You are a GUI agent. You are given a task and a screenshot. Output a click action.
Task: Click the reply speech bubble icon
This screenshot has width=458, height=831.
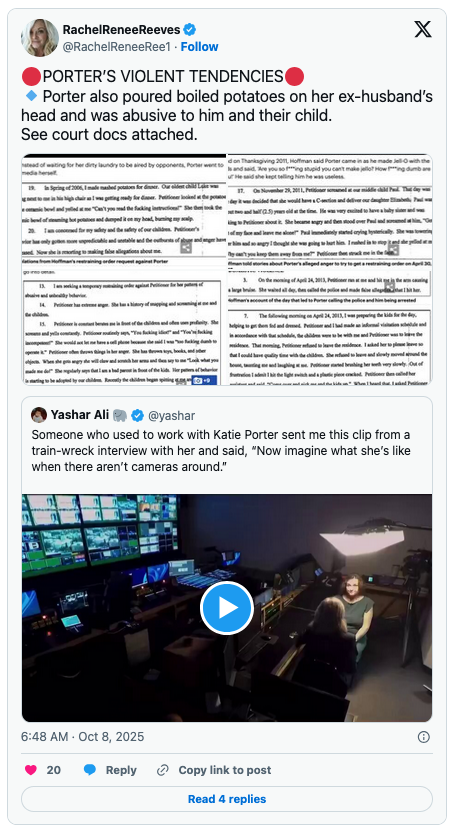[90, 770]
